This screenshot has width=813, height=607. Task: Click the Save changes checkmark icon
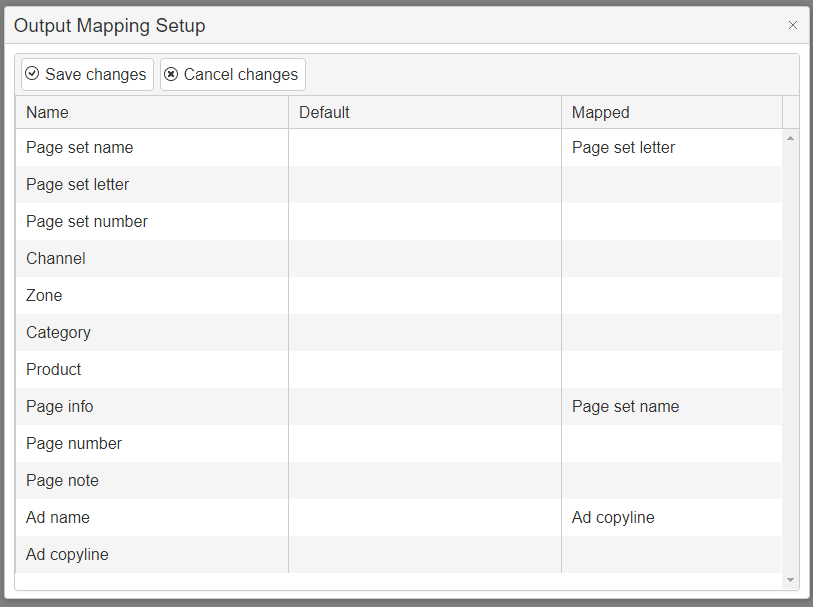click(32, 74)
